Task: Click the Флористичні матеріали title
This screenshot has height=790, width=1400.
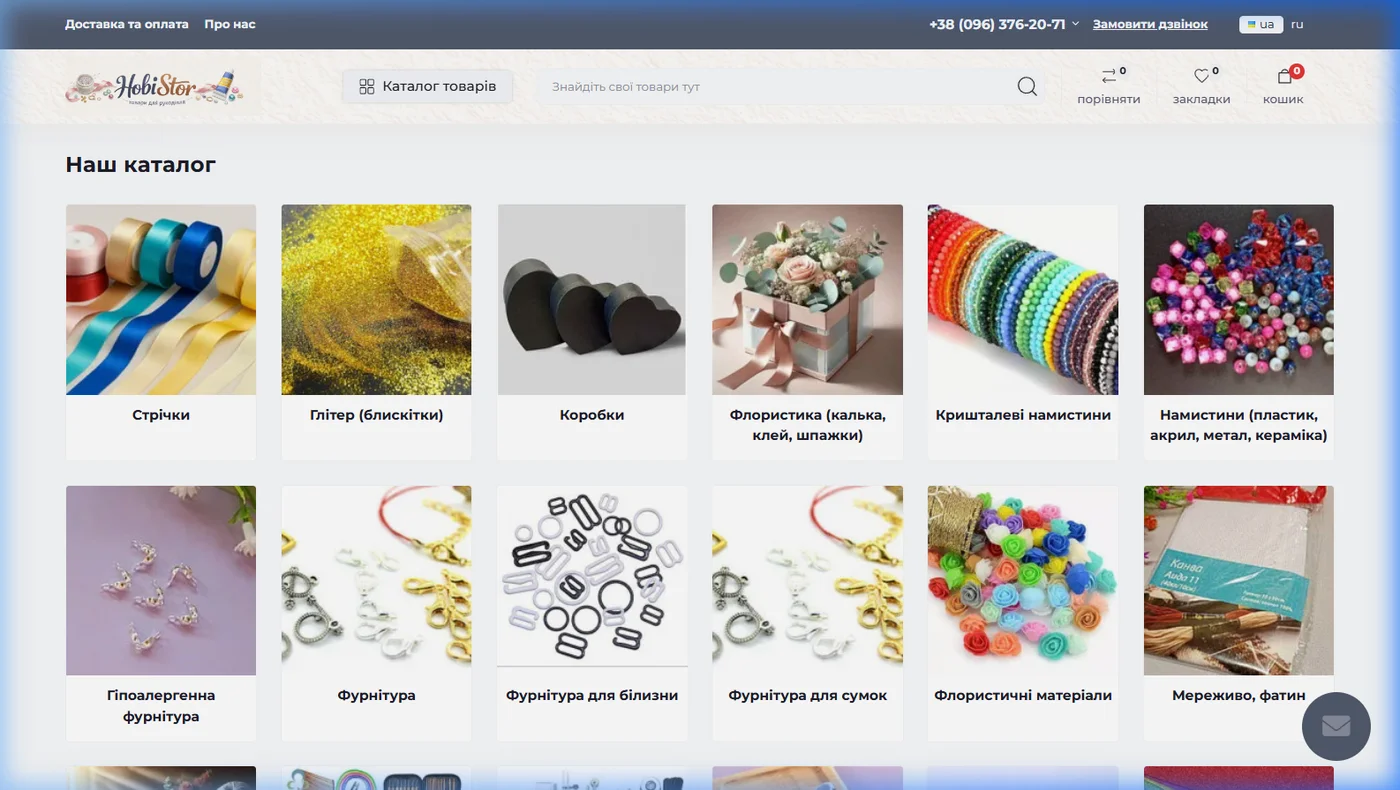Action: click(1023, 695)
